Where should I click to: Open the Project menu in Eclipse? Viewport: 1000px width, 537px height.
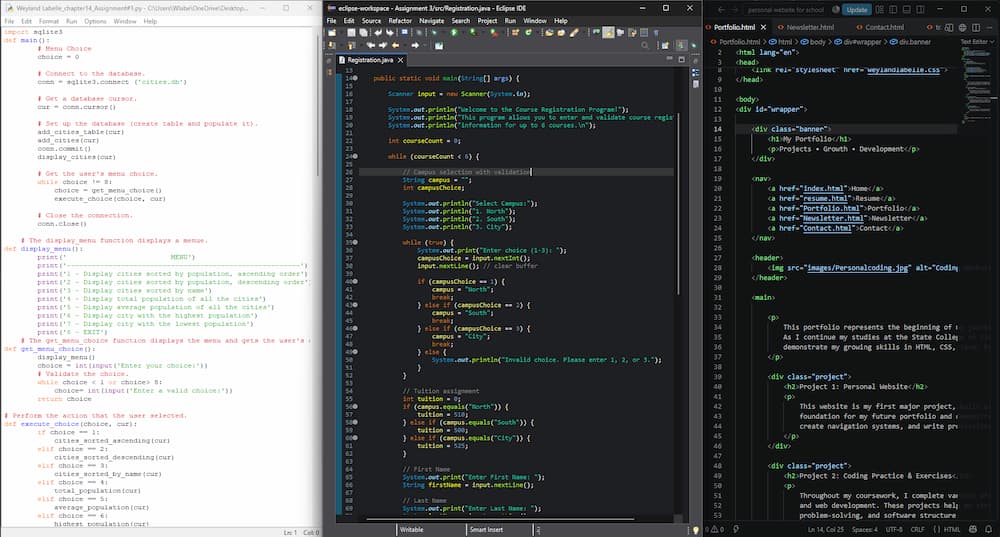(487, 20)
